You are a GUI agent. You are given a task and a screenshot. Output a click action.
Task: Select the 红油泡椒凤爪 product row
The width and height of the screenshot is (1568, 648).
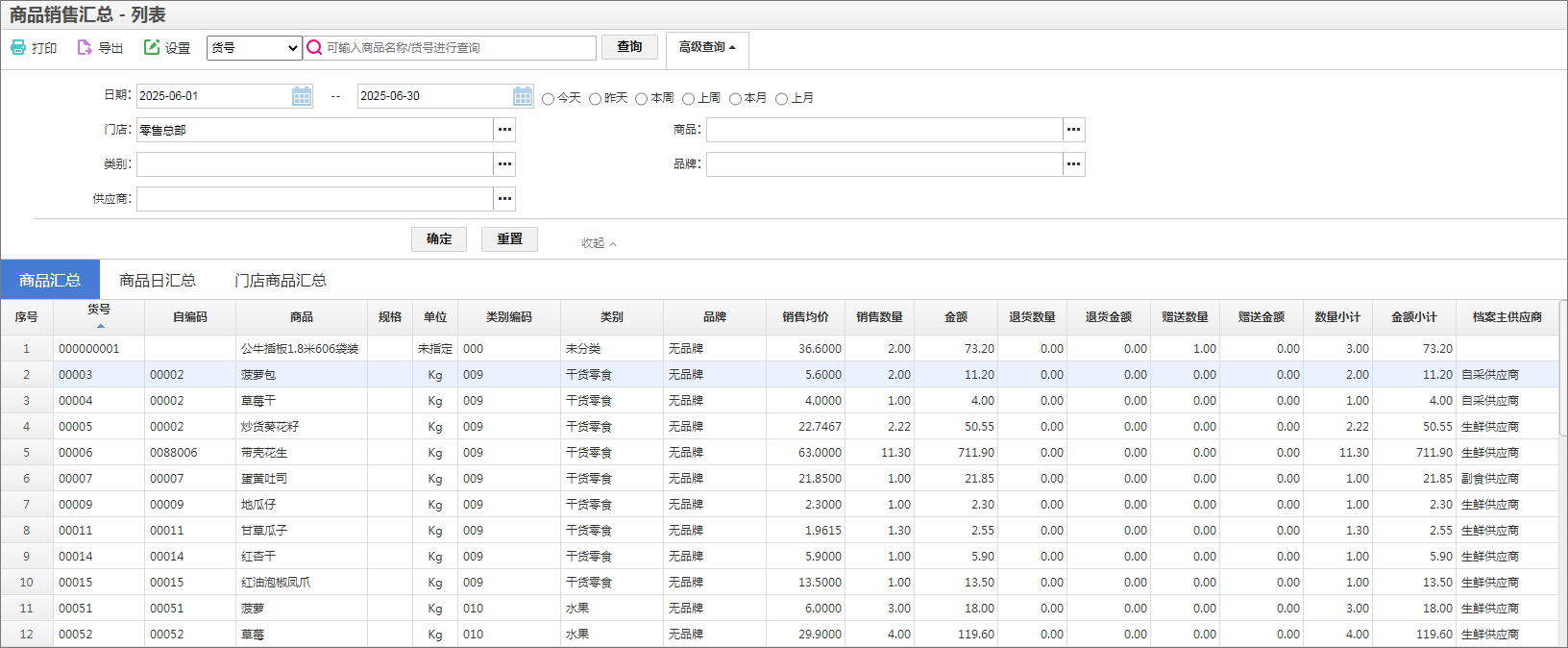[x=779, y=582]
